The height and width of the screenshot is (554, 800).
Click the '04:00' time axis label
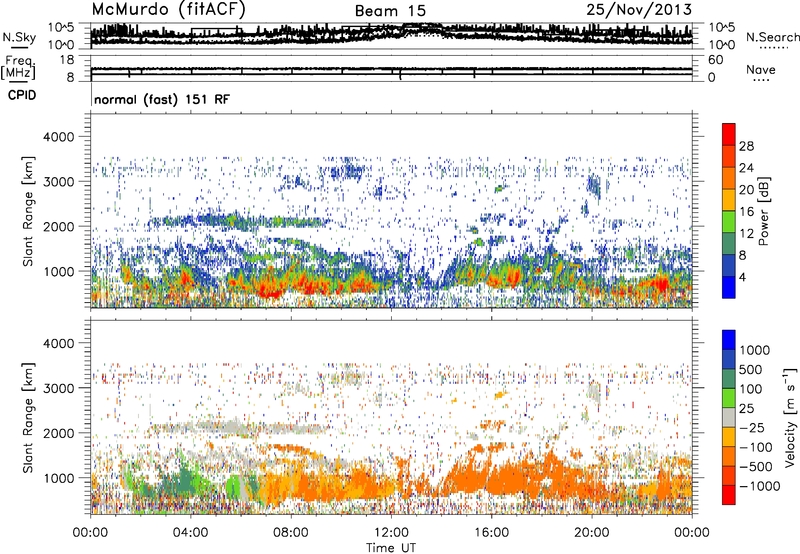tap(190, 533)
